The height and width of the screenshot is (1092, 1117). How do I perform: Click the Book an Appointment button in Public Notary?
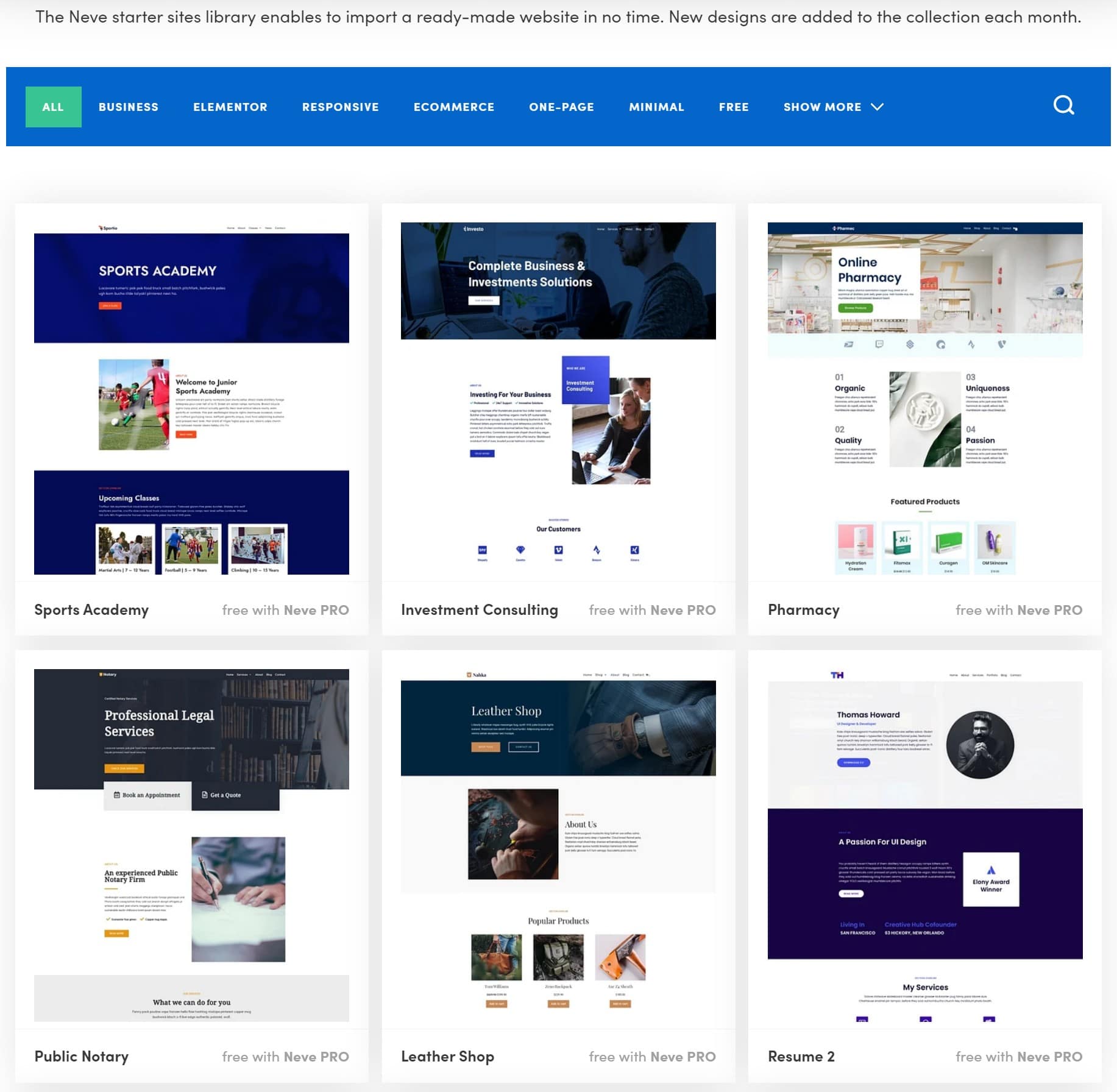[x=146, y=795]
